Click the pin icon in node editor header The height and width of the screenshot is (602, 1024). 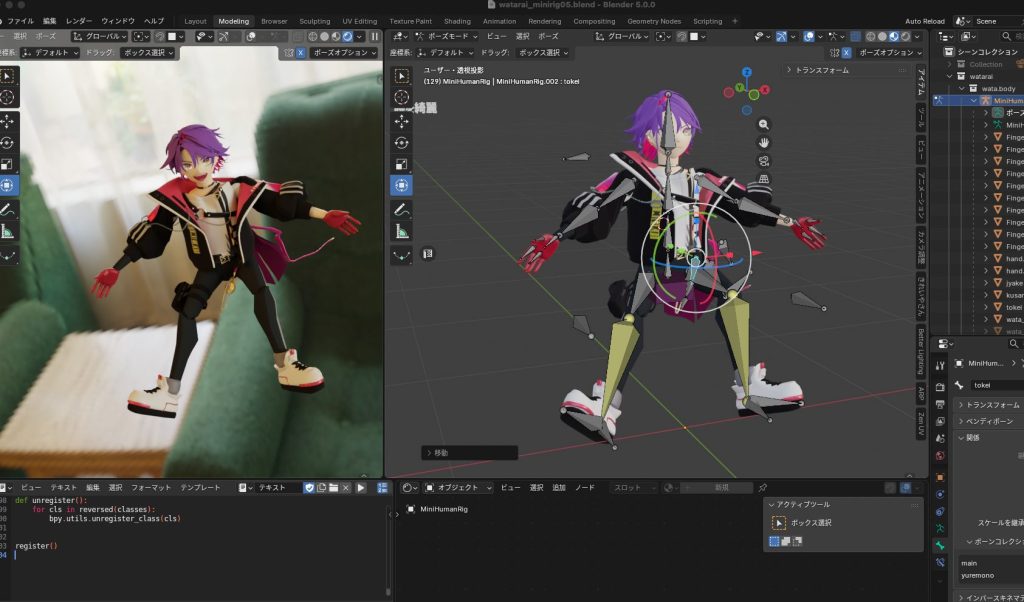(763, 487)
